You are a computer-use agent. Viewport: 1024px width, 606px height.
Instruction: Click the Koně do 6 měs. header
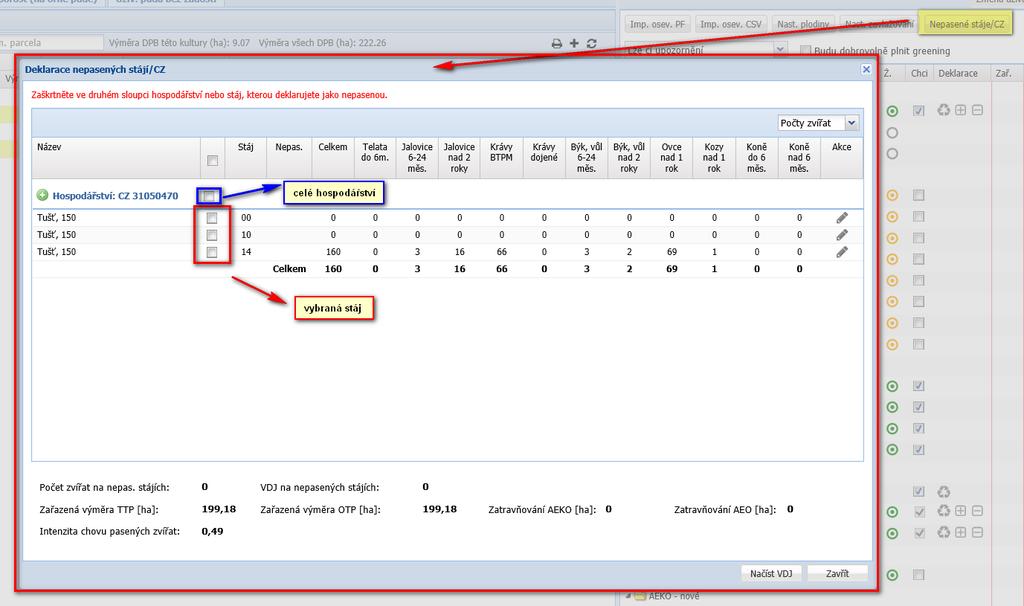756,157
